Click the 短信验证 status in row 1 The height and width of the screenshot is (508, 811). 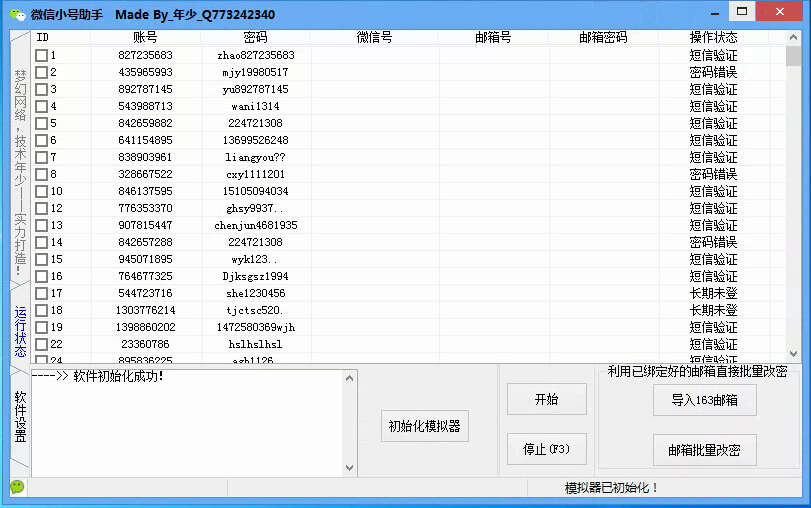click(713, 55)
